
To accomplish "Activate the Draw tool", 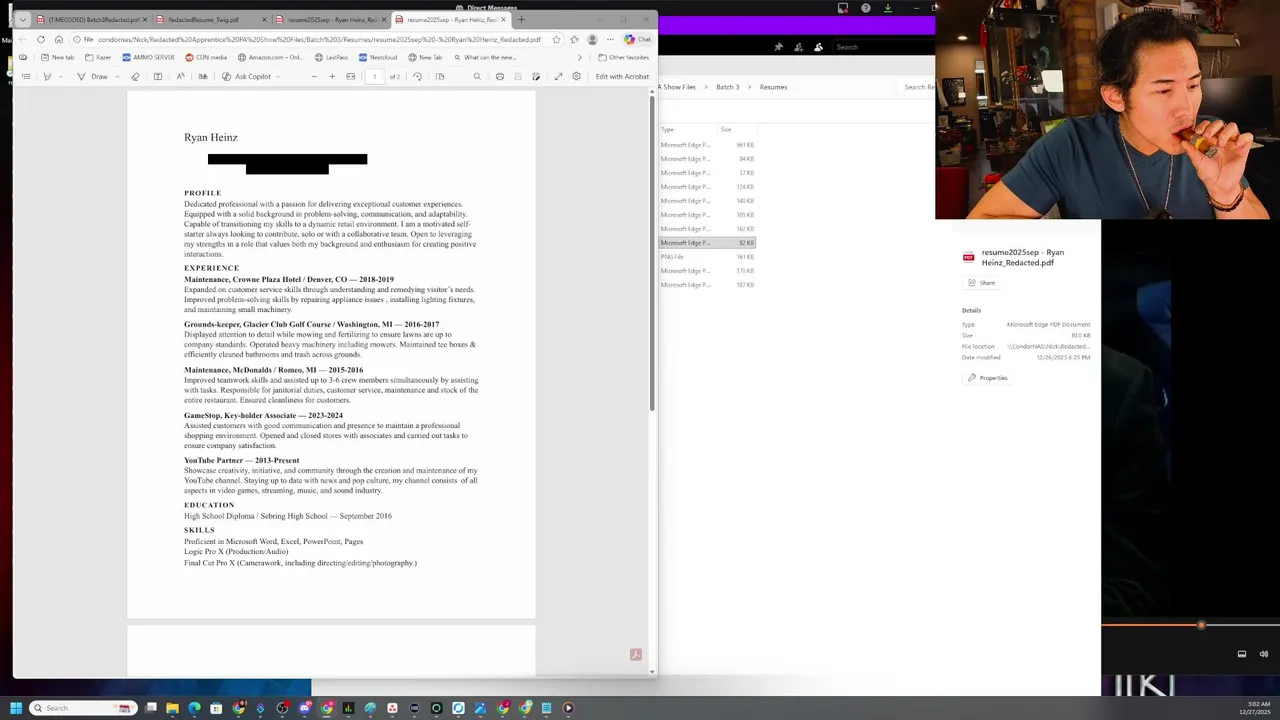I will [92, 76].
